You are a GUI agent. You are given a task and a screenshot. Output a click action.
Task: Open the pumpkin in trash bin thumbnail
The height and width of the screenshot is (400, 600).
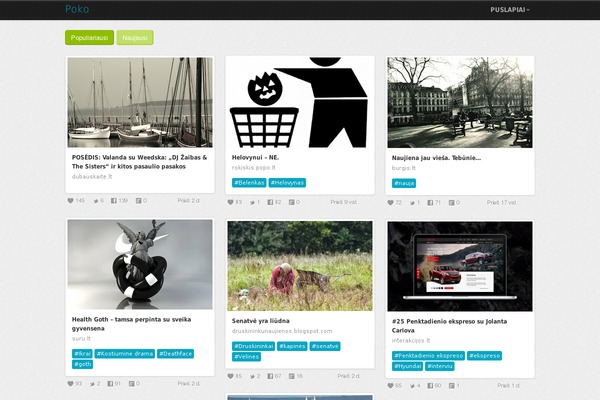point(300,102)
